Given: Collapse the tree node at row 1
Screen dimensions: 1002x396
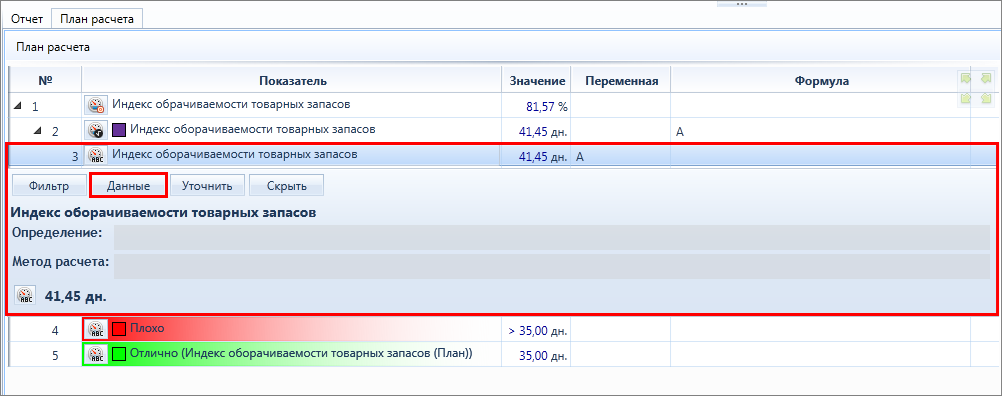Looking at the screenshot, I should point(17,105).
